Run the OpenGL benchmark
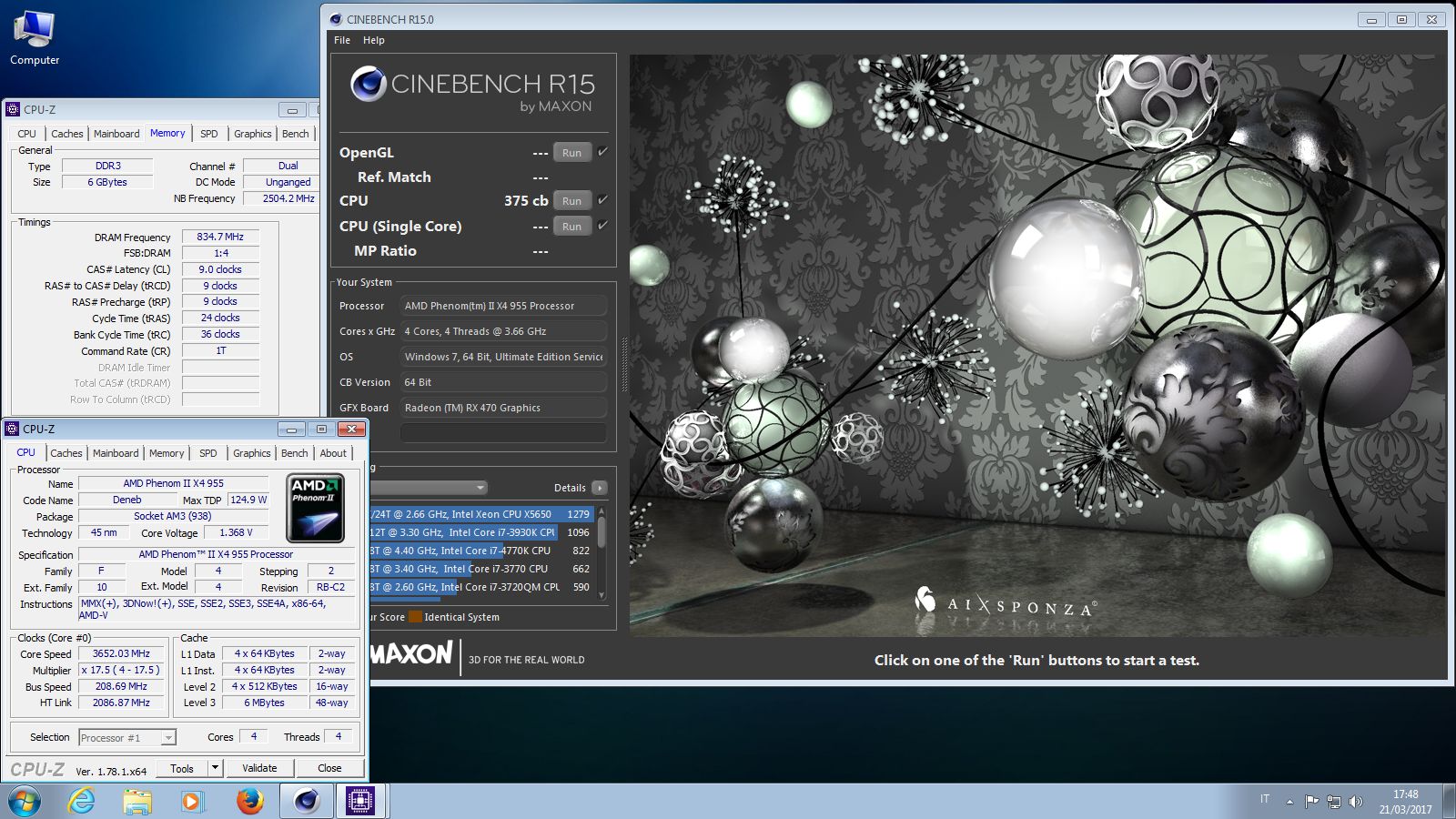This screenshot has height=819, width=1456. [571, 153]
